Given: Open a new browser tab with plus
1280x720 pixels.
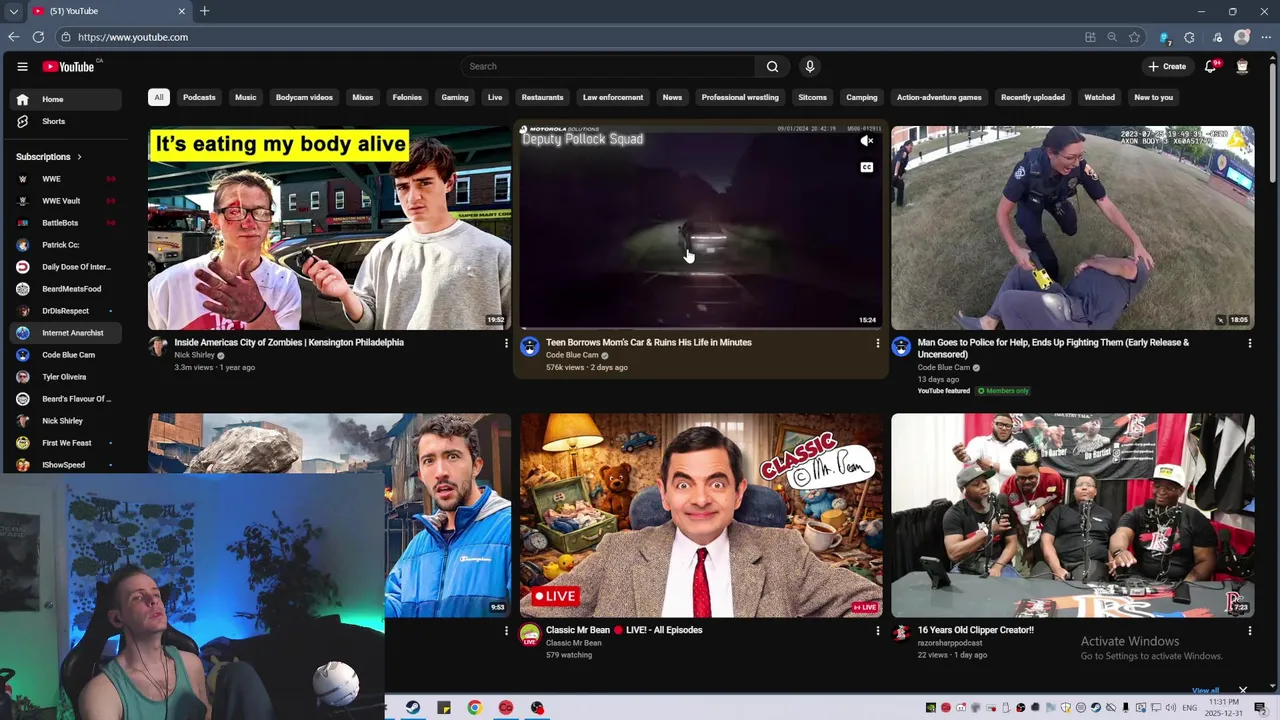Looking at the screenshot, I should point(204,11).
